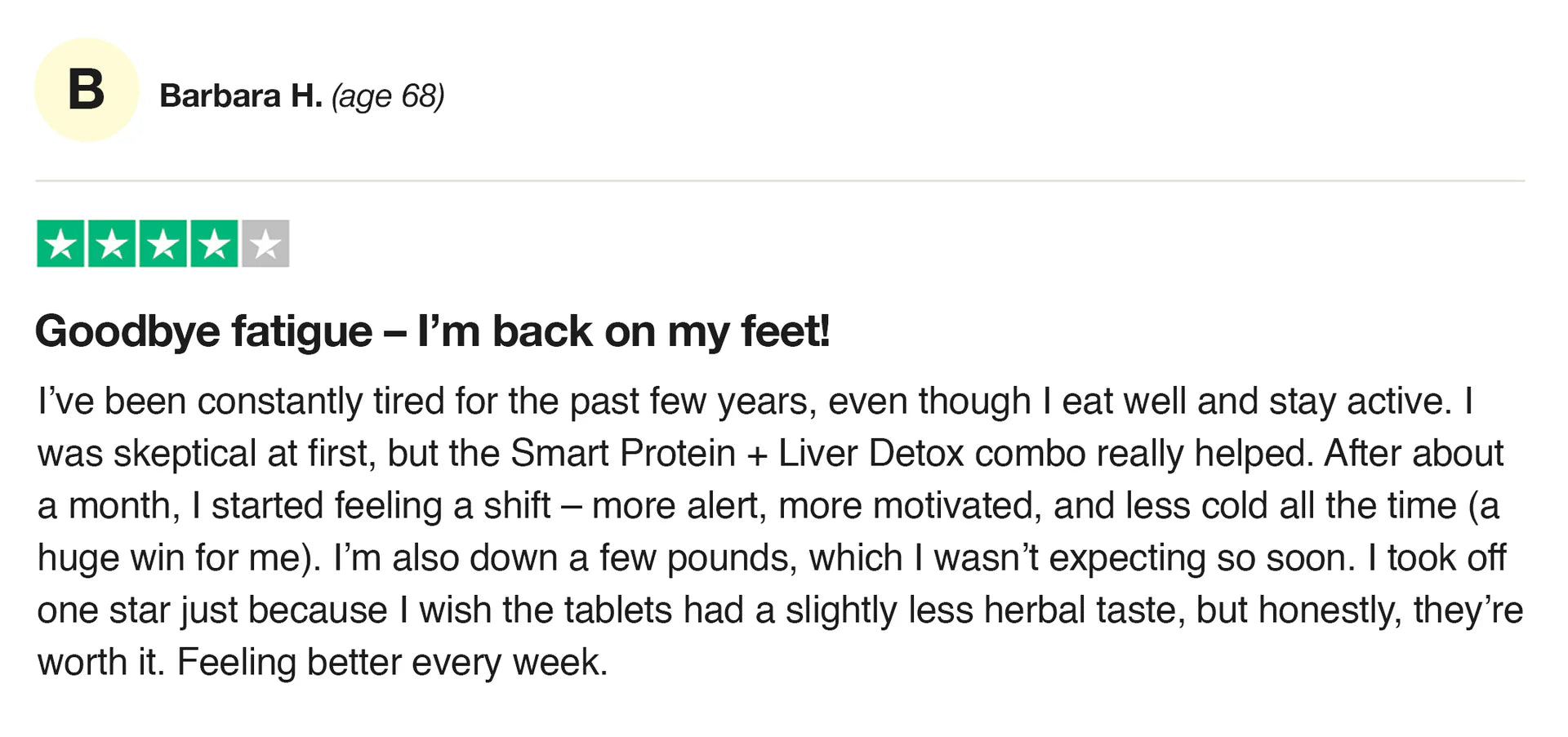The image size is (1568, 737).
Task: Click the words Smart Protein in review
Action: click(623, 453)
